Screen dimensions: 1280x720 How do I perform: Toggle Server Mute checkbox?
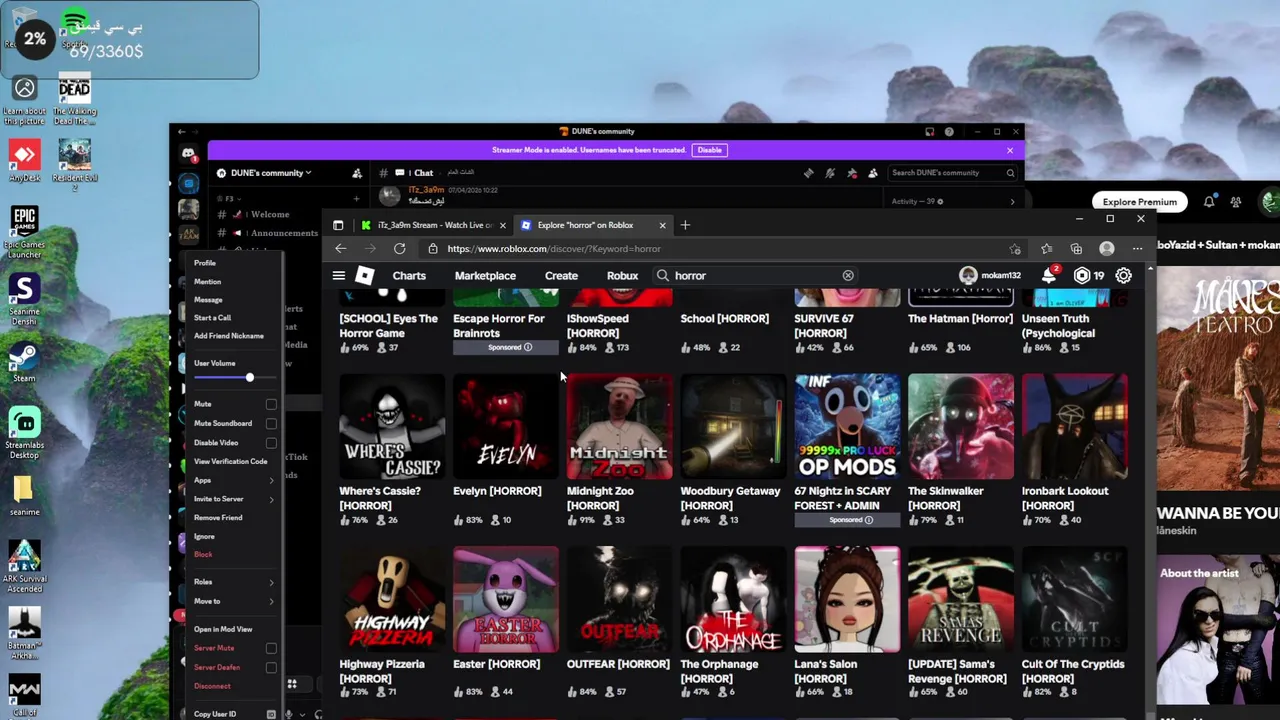(x=271, y=648)
